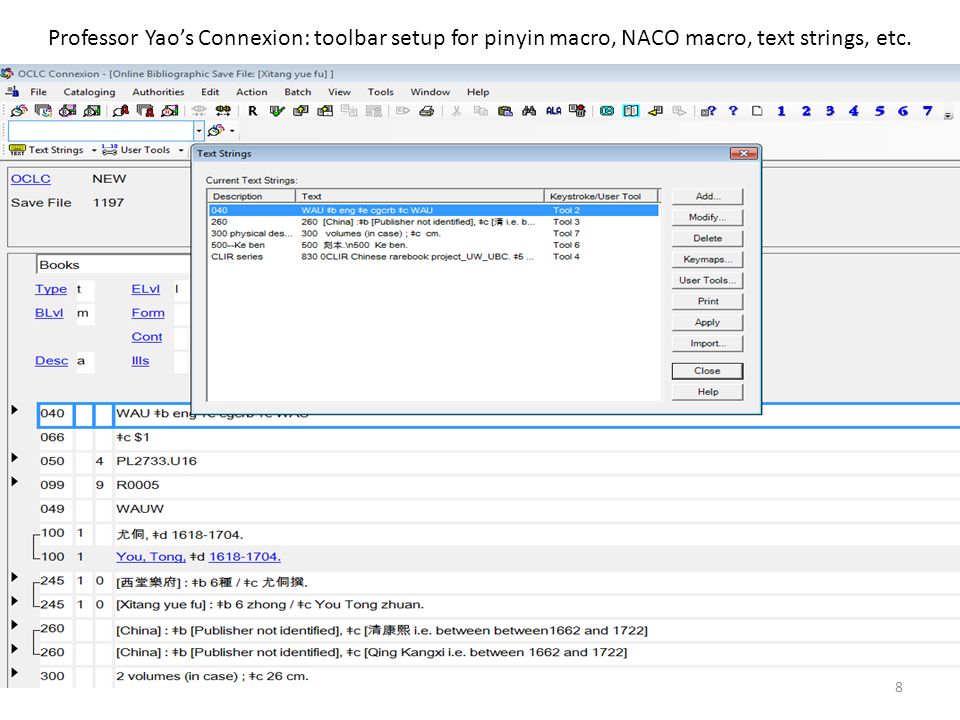Click the Delete button in dialog
960x720 pixels.
click(707, 238)
